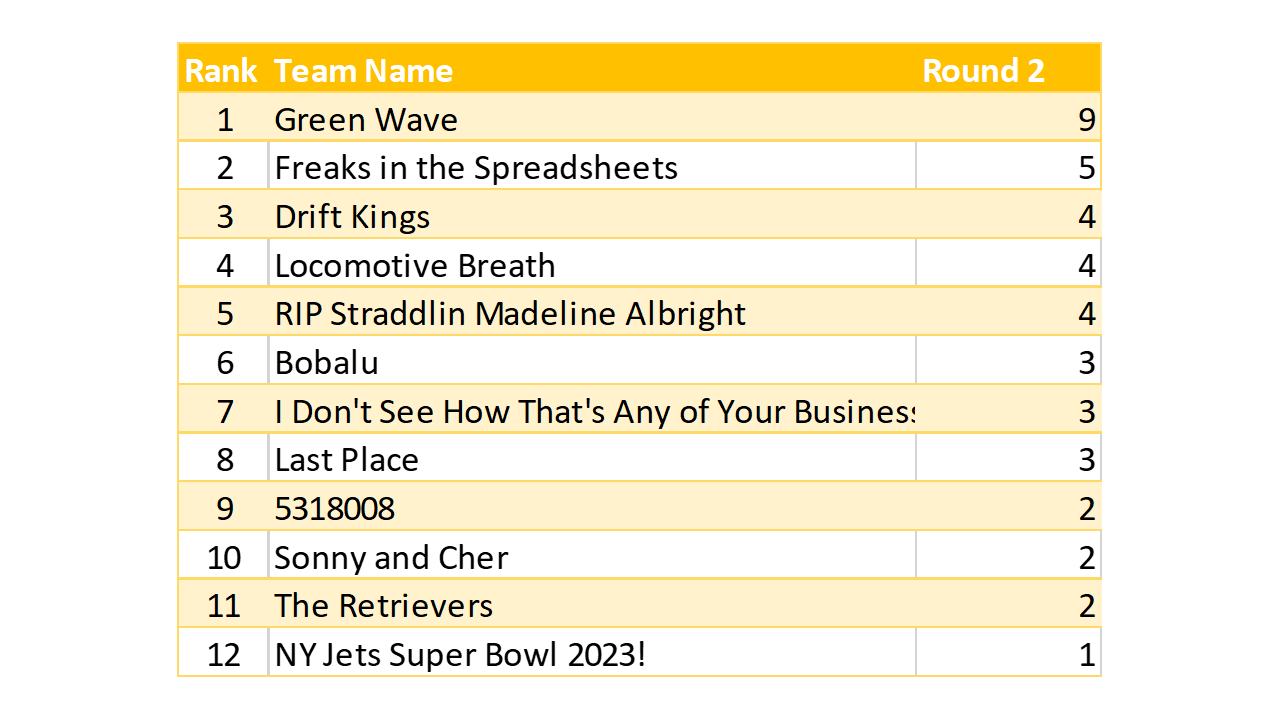Click I Don't See How That's Any cell

(594, 411)
